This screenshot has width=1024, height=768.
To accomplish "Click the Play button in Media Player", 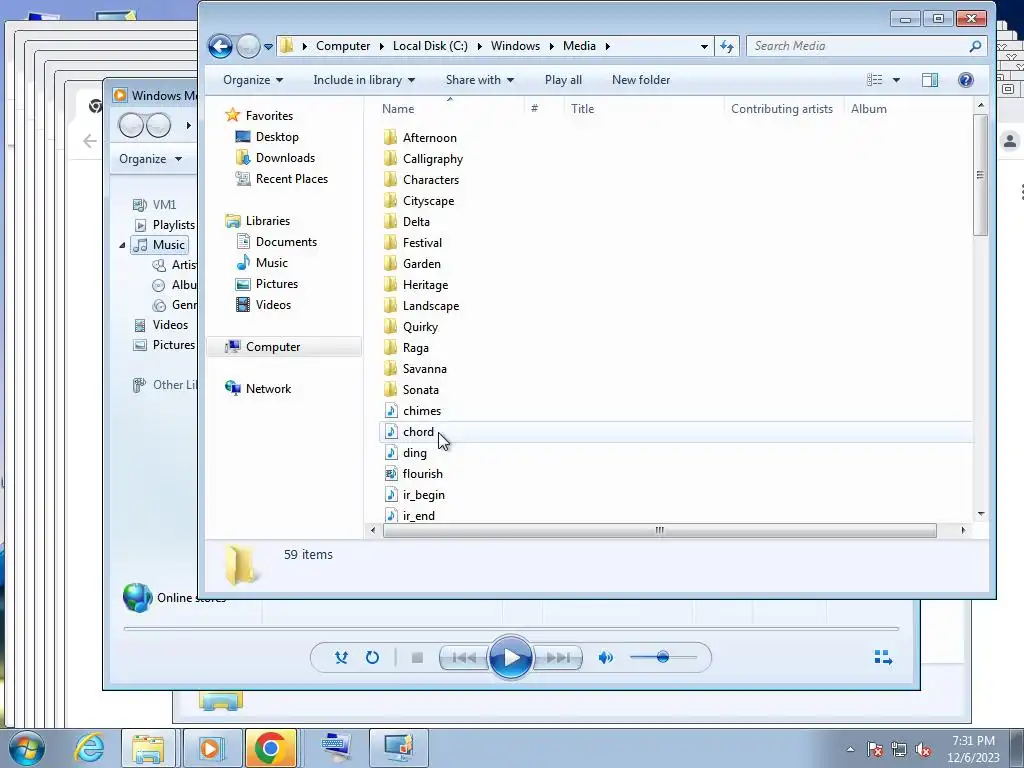I will (511, 658).
